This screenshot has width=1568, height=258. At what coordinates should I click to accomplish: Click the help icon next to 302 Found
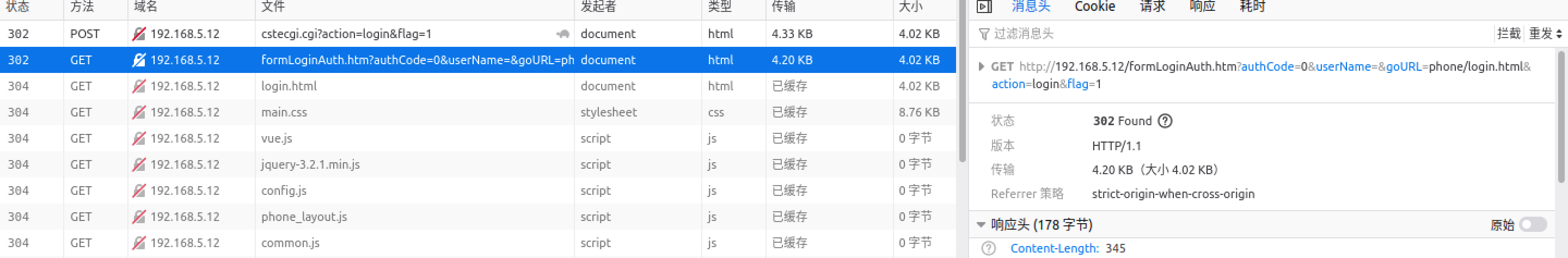[x=1165, y=120]
